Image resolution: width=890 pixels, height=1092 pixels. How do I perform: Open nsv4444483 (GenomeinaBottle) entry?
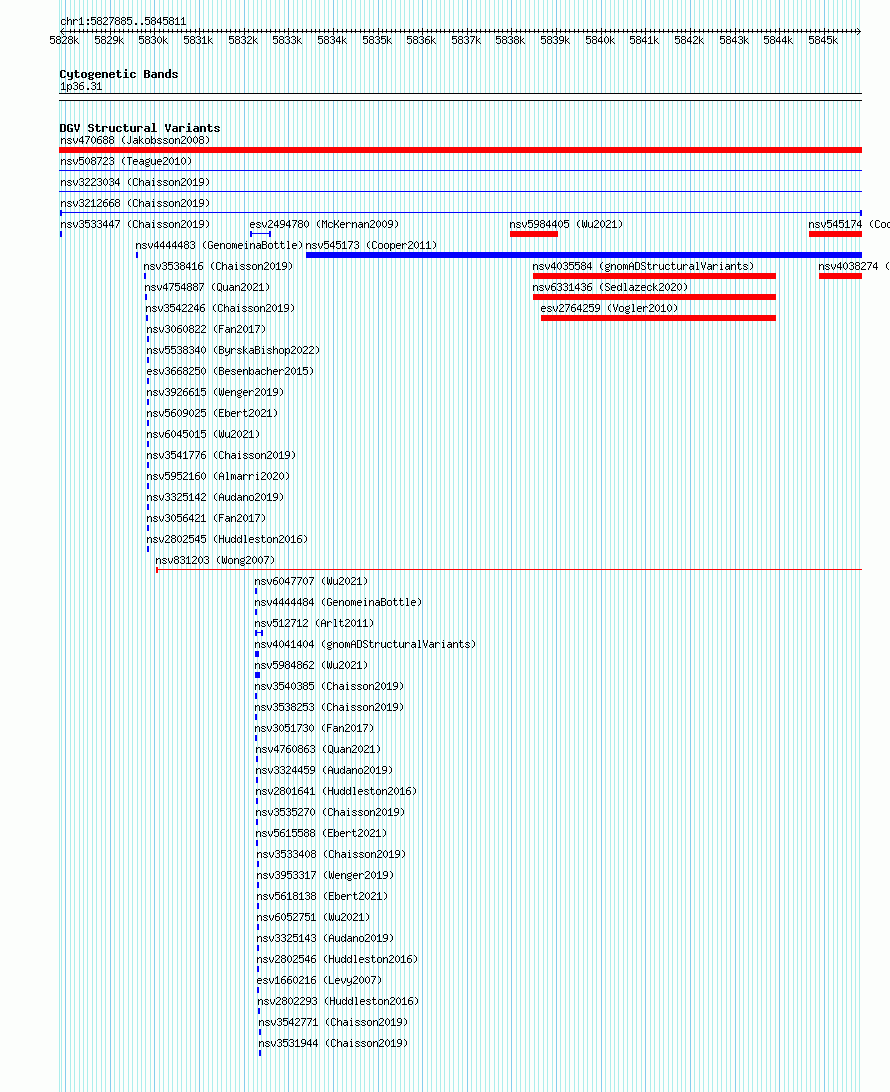pyautogui.click(x=219, y=245)
